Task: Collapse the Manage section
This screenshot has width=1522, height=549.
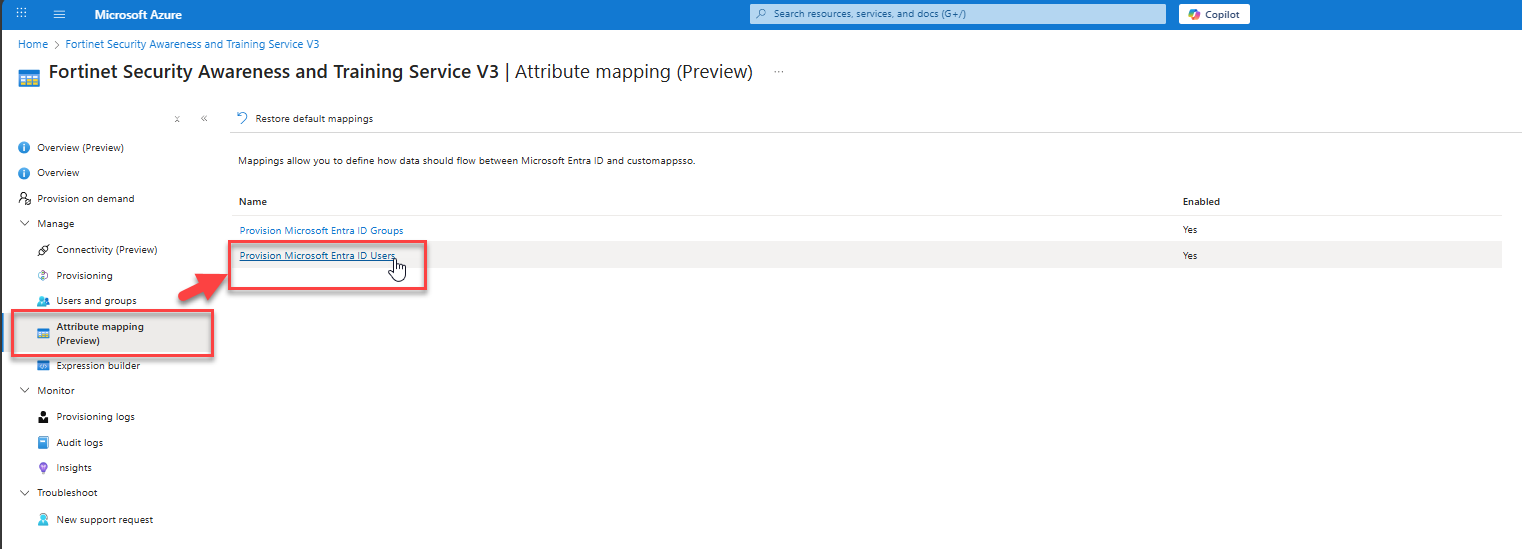Action: tap(24, 224)
